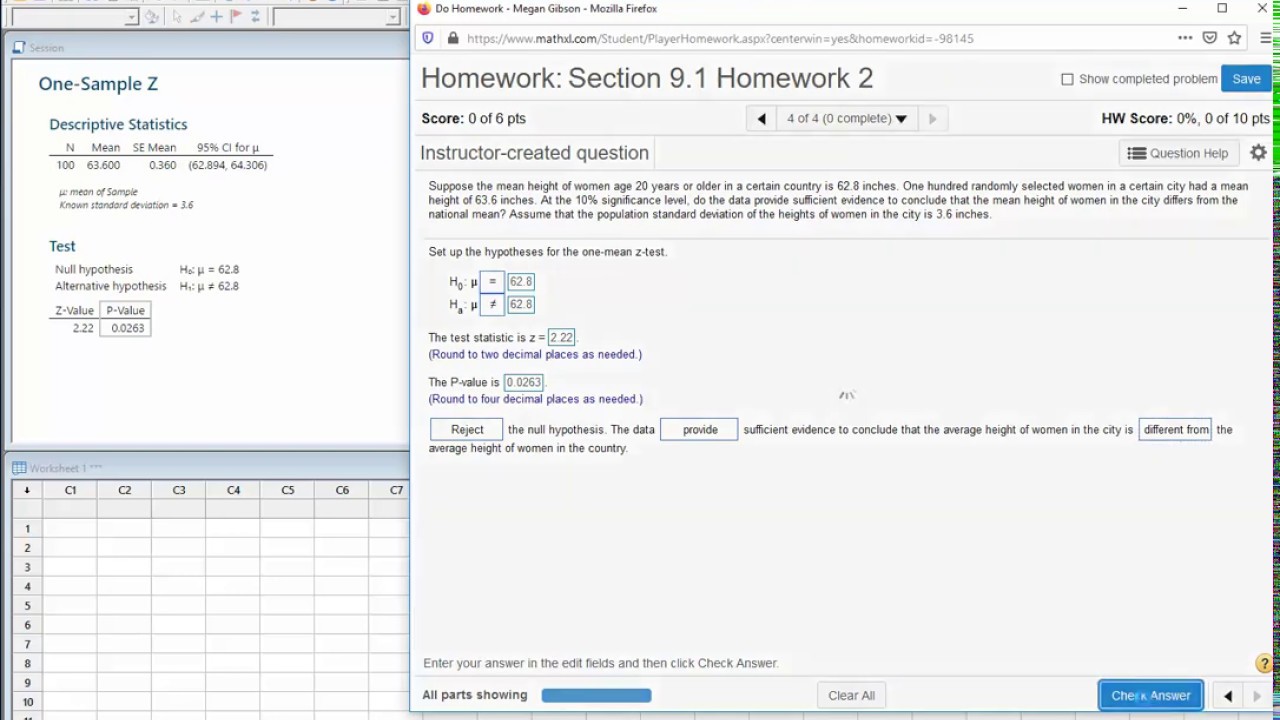This screenshot has height=720, width=1280.
Task: Open the homework settings gear icon
Action: coord(1258,153)
